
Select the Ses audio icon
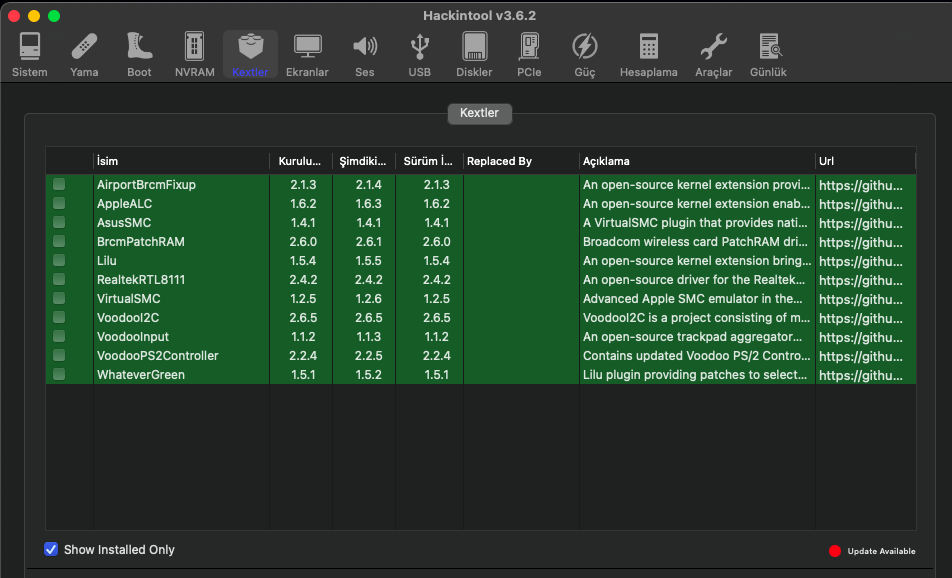coord(365,54)
